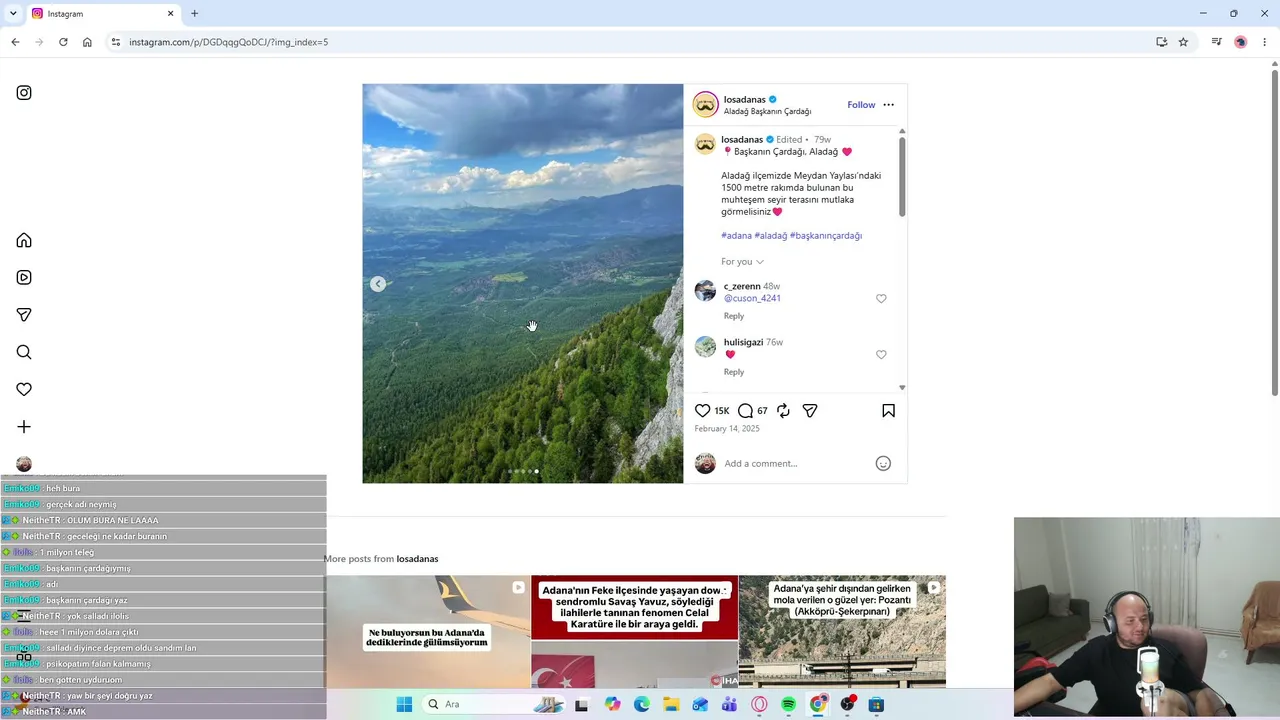Click the browser Back arrow
1280x720 pixels.
[15, 42]
